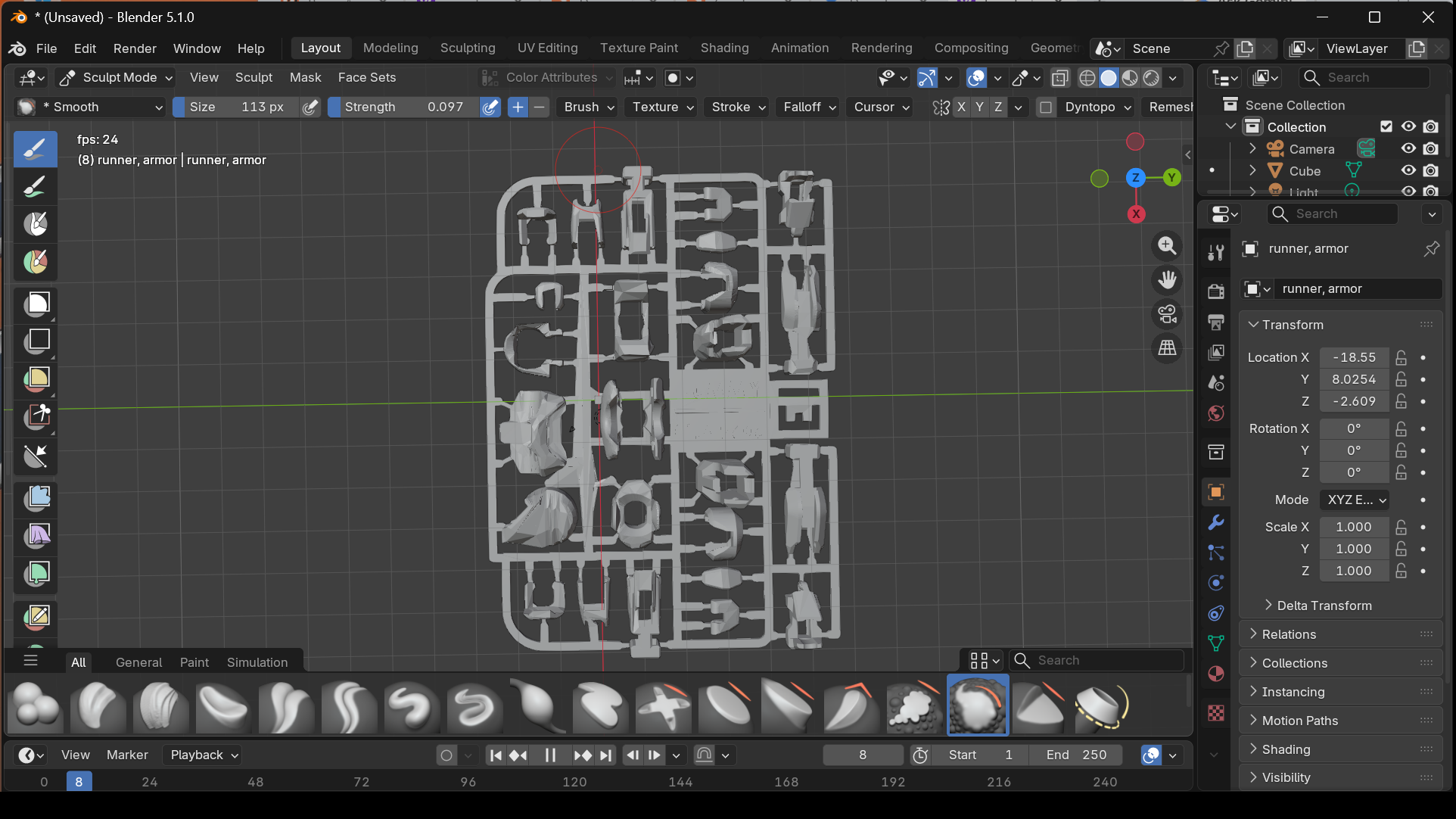Hide Camera object with eye icon
Image resolution: width=1456 pixels, height=819 pixels.
(x=1408, y=148)
